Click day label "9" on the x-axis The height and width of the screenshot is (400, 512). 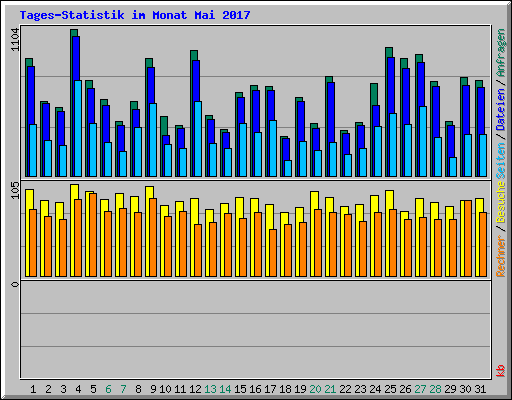pyautogui.click(x=153, y=389)
